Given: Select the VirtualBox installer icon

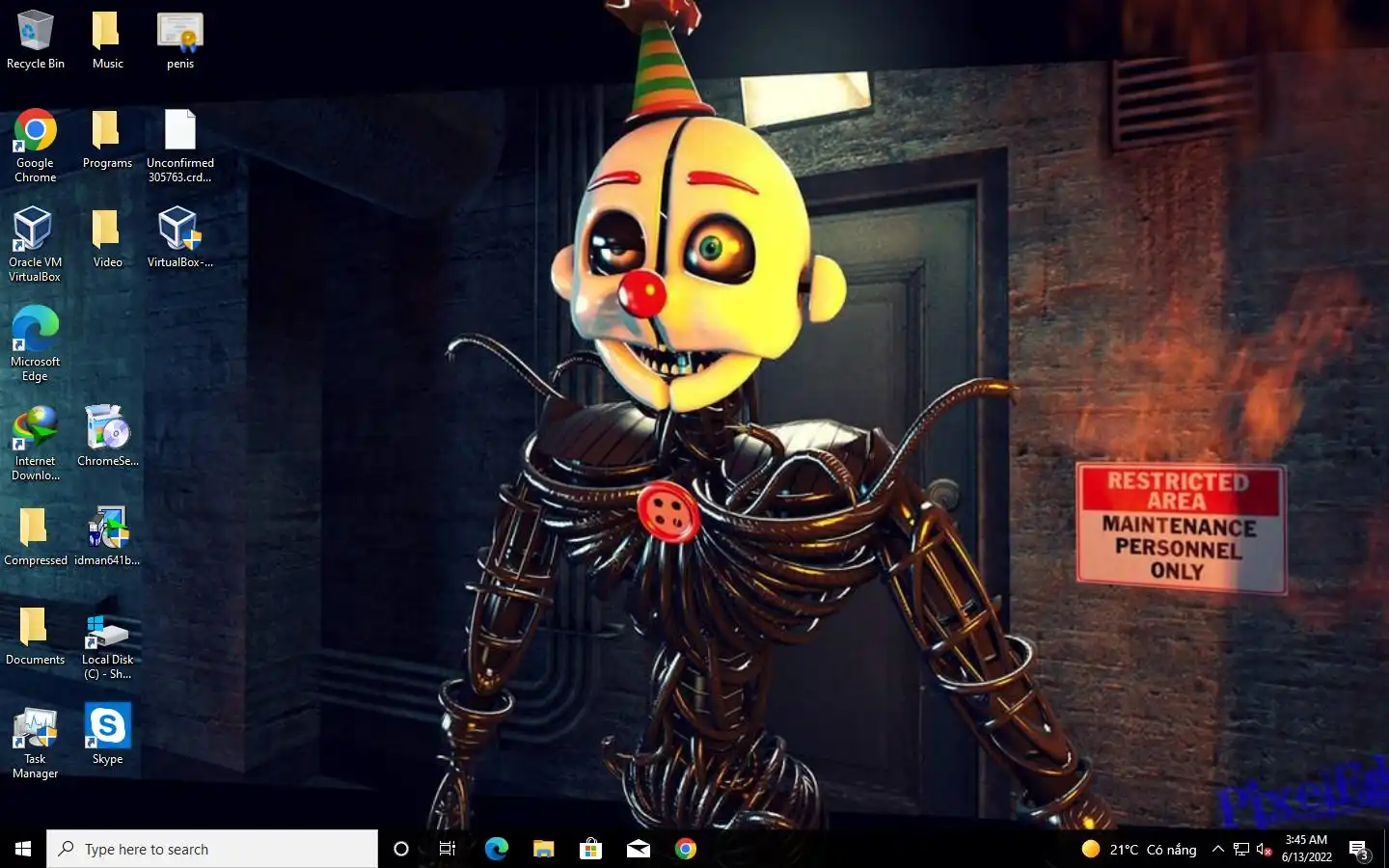Looking at the screenshot, I should tap(180, 238).
